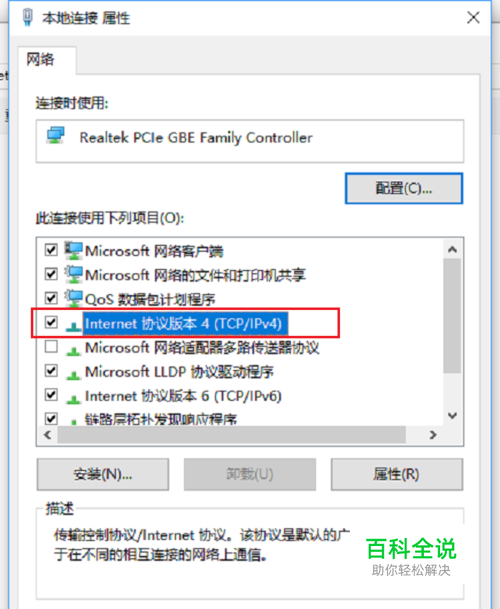This screenshot has height=609, width=500.
Task: Enable 网络适配器多路传送器协议 checkbox
Action: tap(51, 346)
